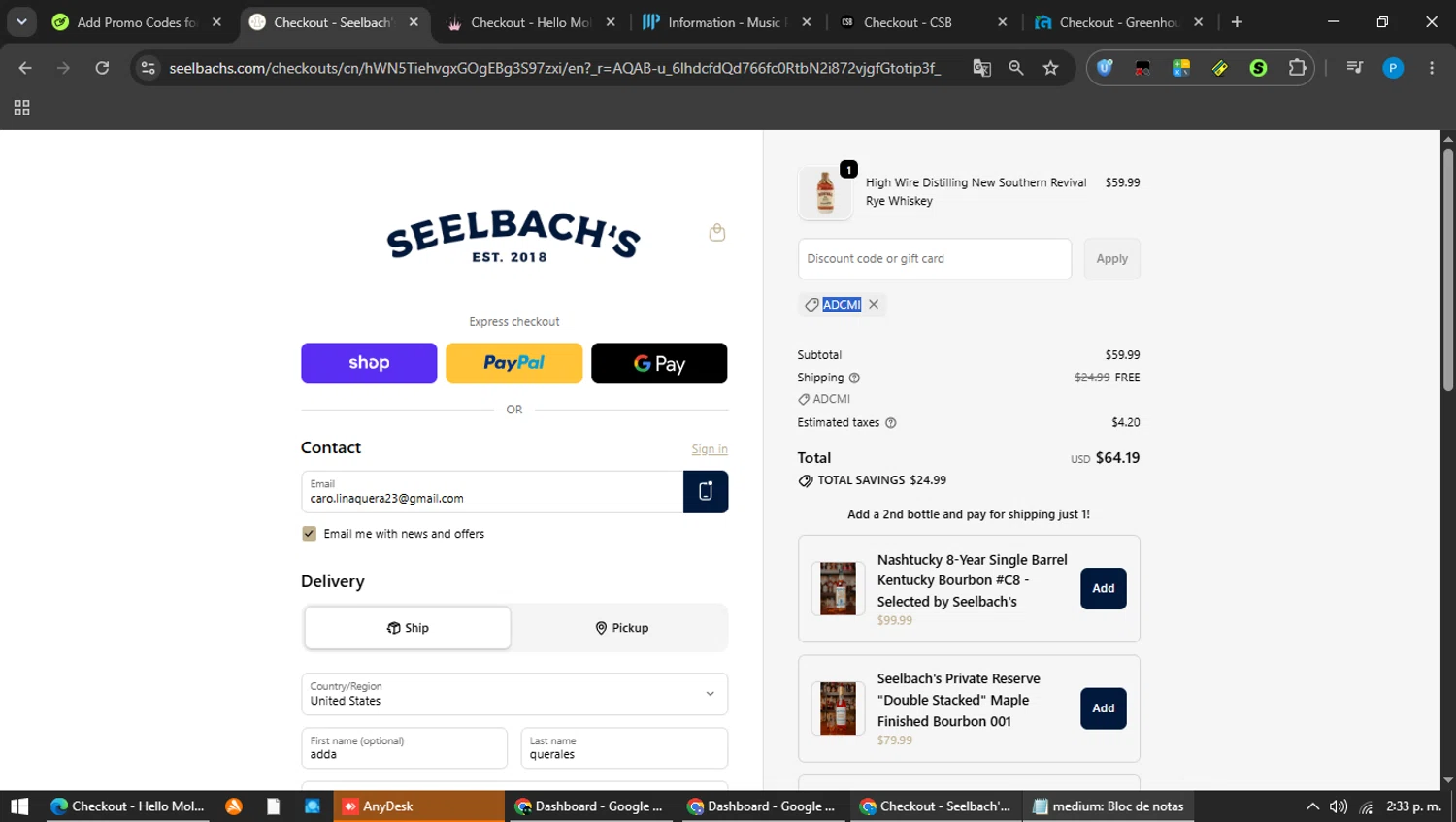Open a new browser tab
Viewport: 1456px width, 822px height.
1237,22
